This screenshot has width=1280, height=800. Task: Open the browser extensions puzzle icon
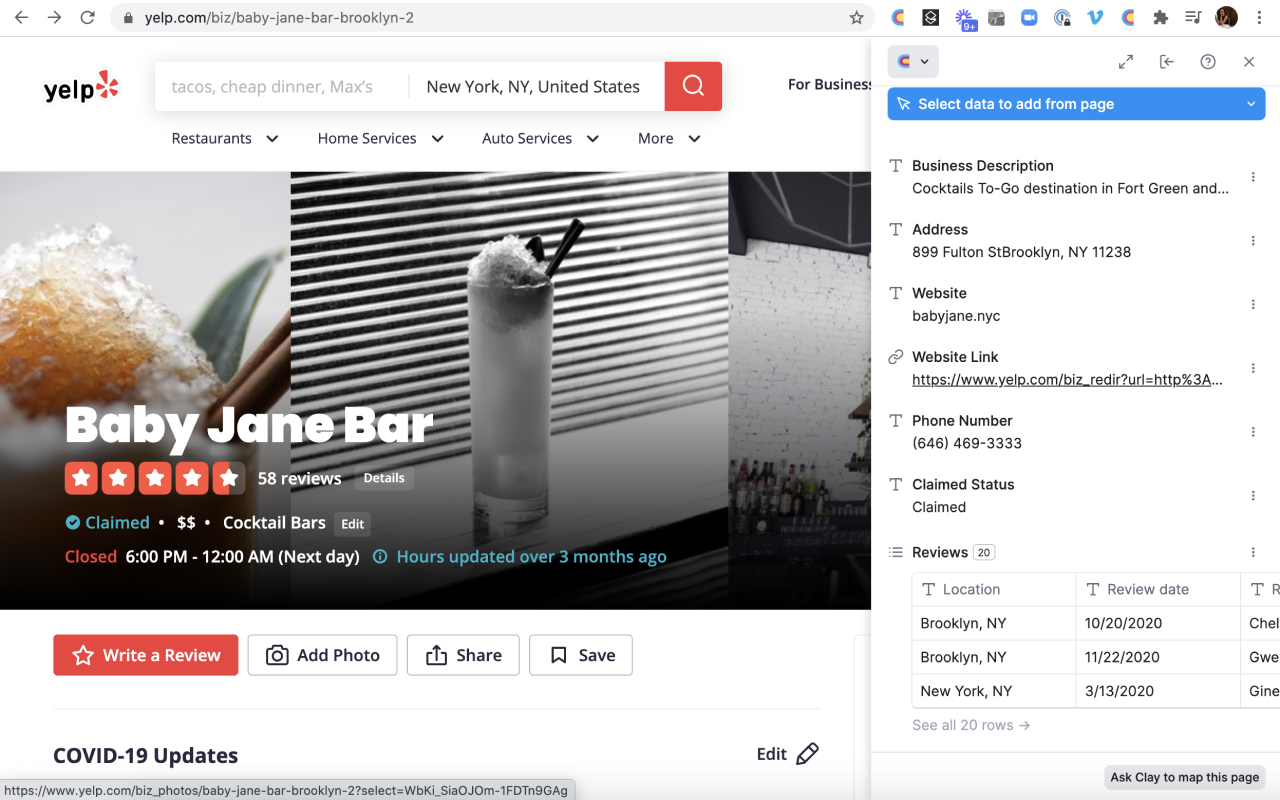click(x=1160, y=18)
